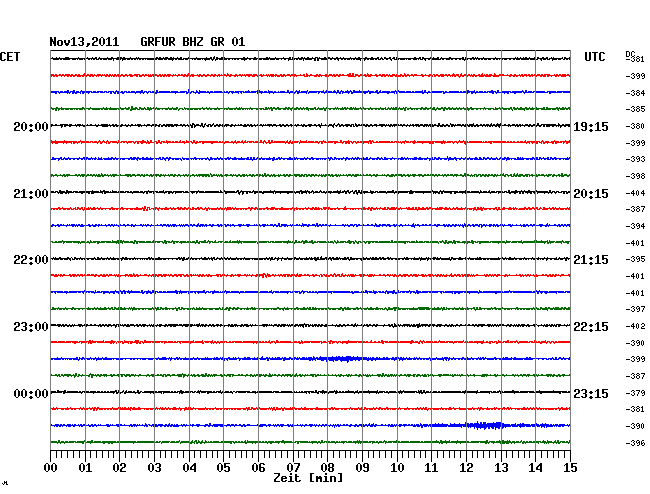Viewport: 650px width, 494px height.
Task: Click minute tick label "14"
Action: pos(535,468)
